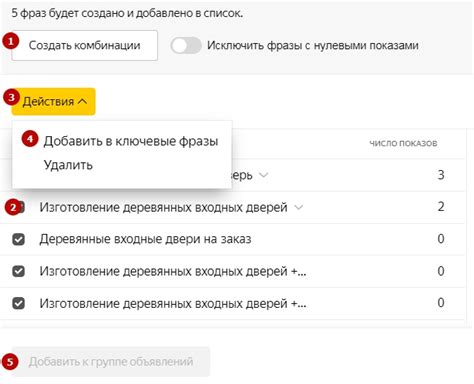This screenshot has height=384, width=474.
Task: Expand chevron next to Изготовление деревянных входных дверей
Action: [x=299, y=208]
